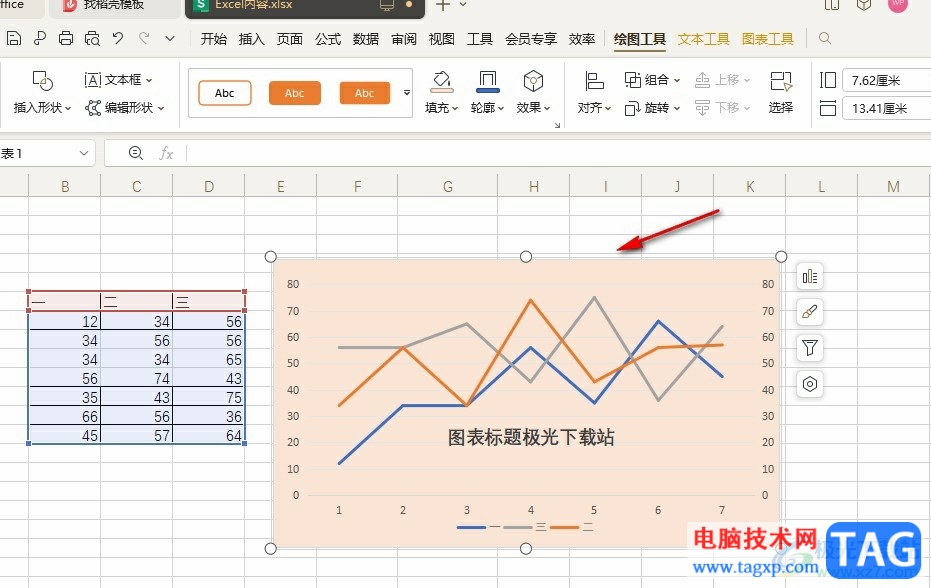The height and width of the screenshot is (588, 931).
Task: Switch to the 公式 tab
Action: click(x=328, y=39)
